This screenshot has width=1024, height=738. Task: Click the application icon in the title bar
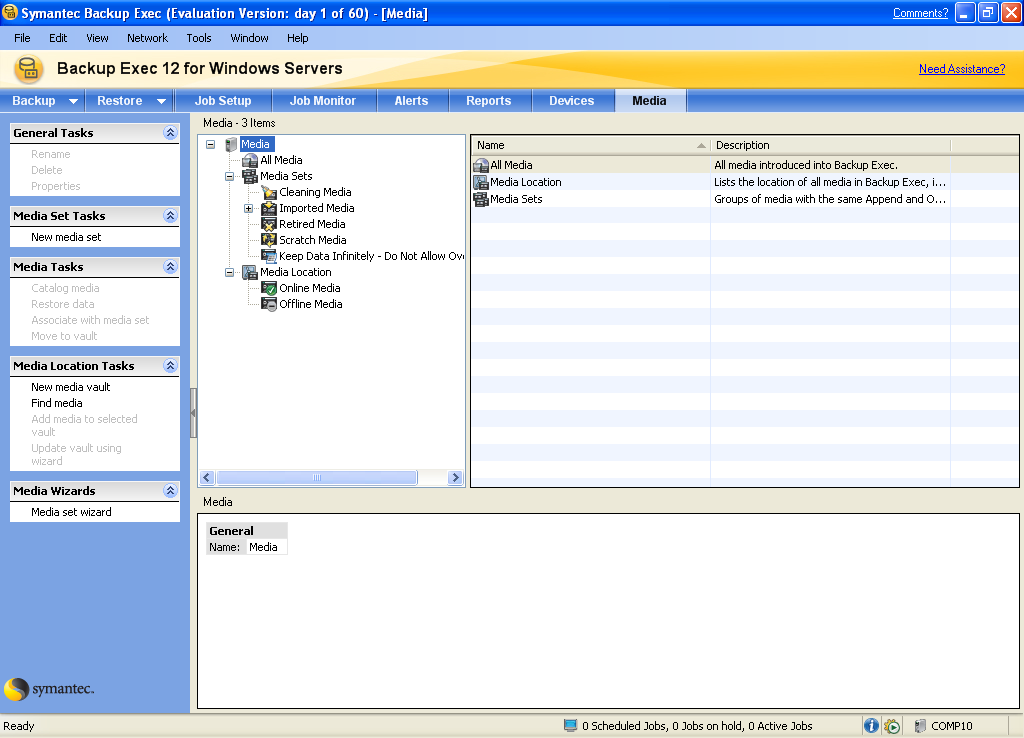[x=10, y=12]
